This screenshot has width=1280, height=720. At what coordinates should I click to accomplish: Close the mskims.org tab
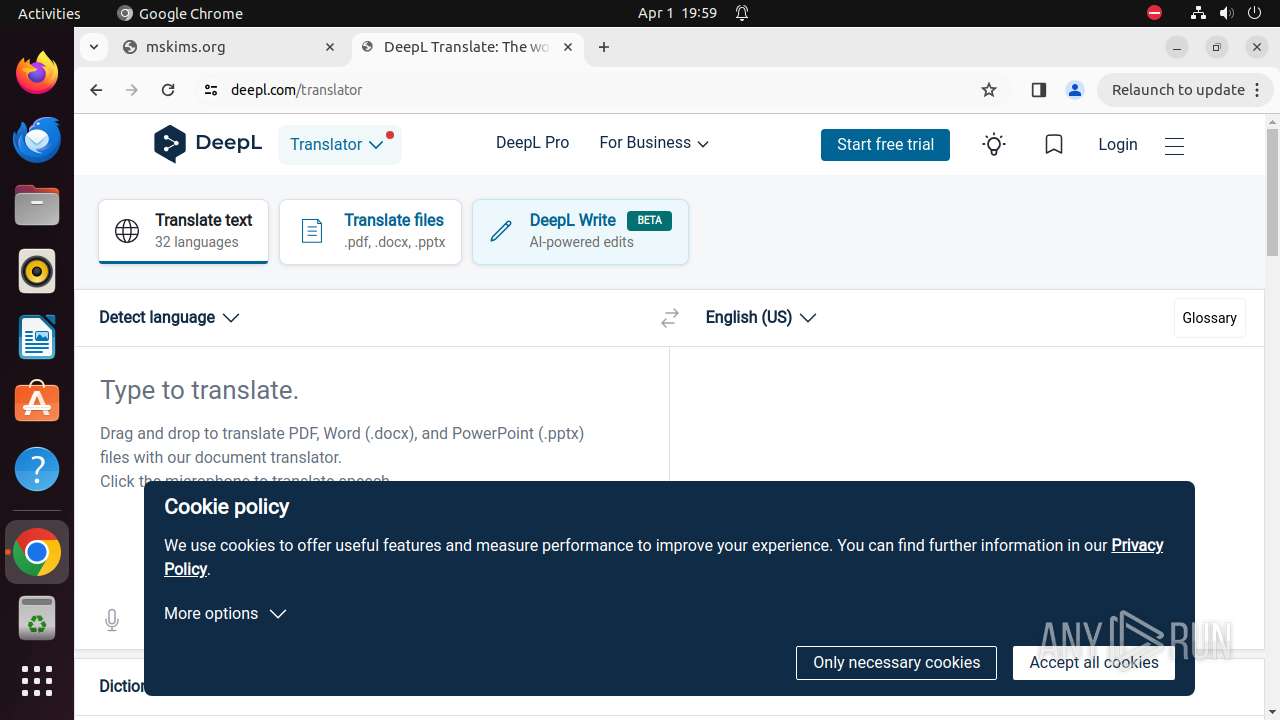330,47
